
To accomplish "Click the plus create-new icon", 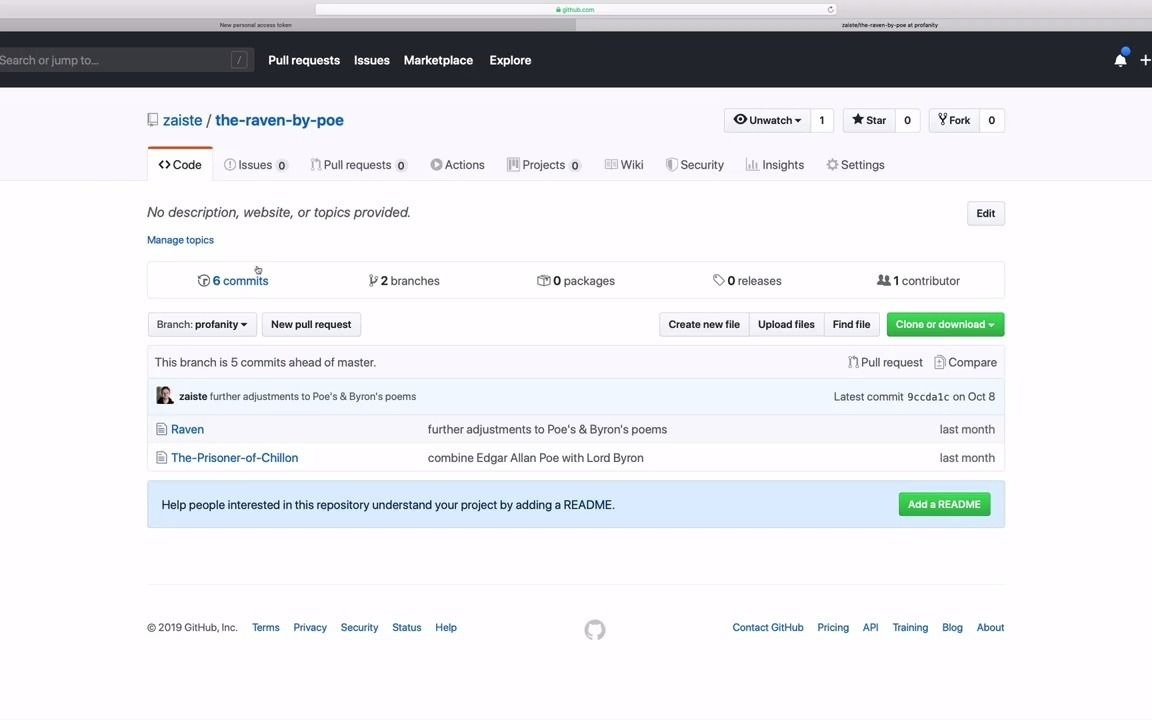I will [1145, 60].
